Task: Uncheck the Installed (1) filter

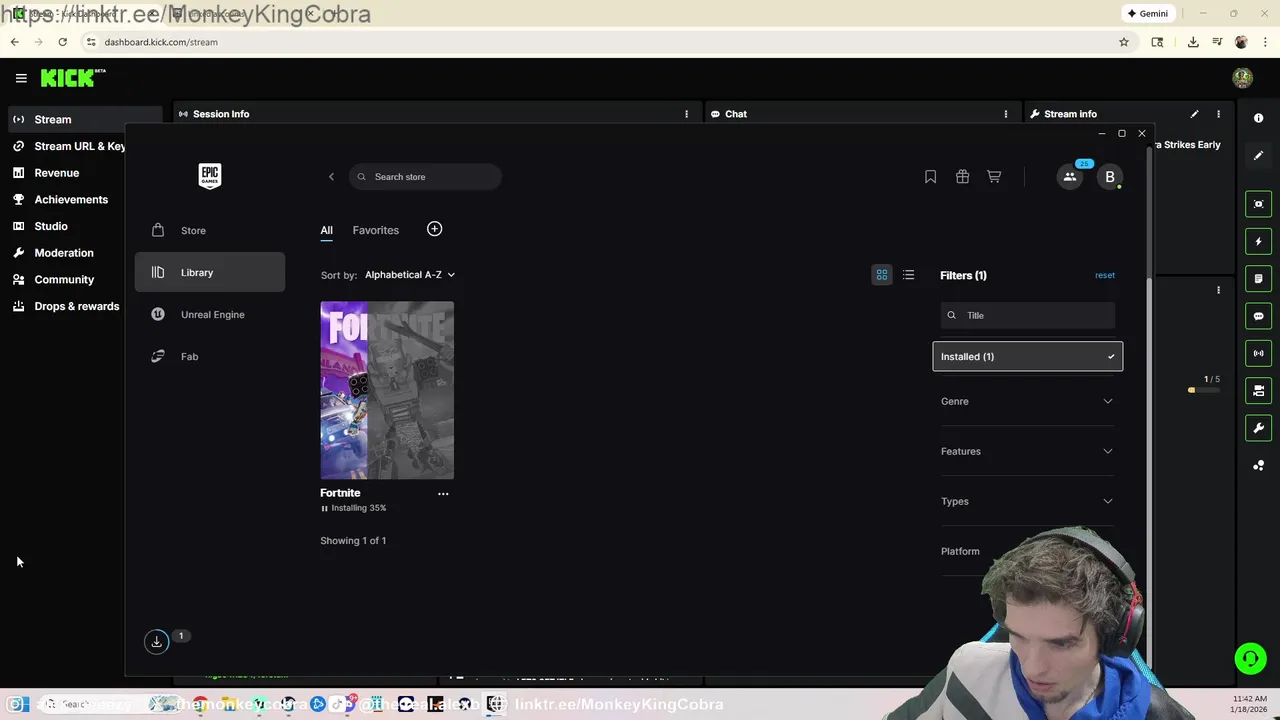Action: 1028,356
